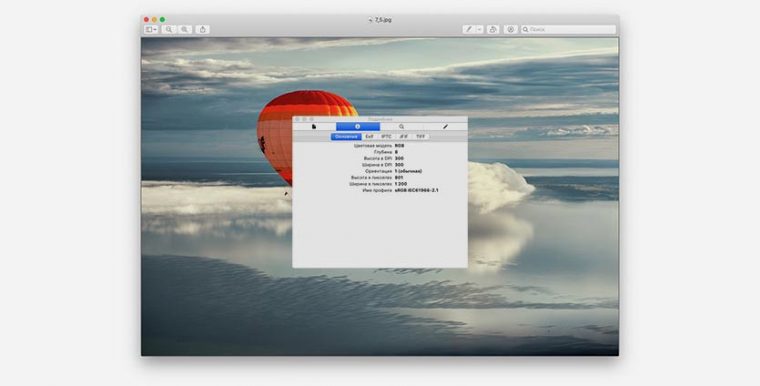
Task: Focus the Search field
Action: (x=568, y=30)
